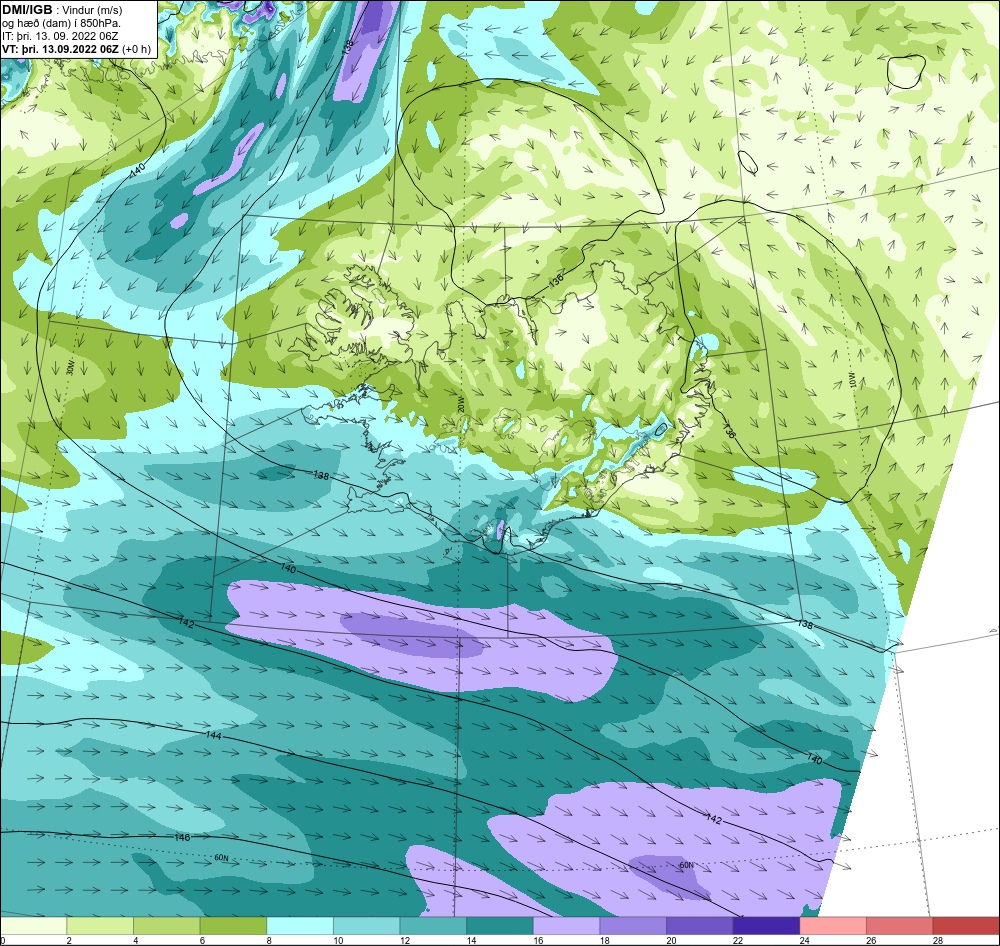
Task: Click legend tick value '16'
Action: [538, 940]
